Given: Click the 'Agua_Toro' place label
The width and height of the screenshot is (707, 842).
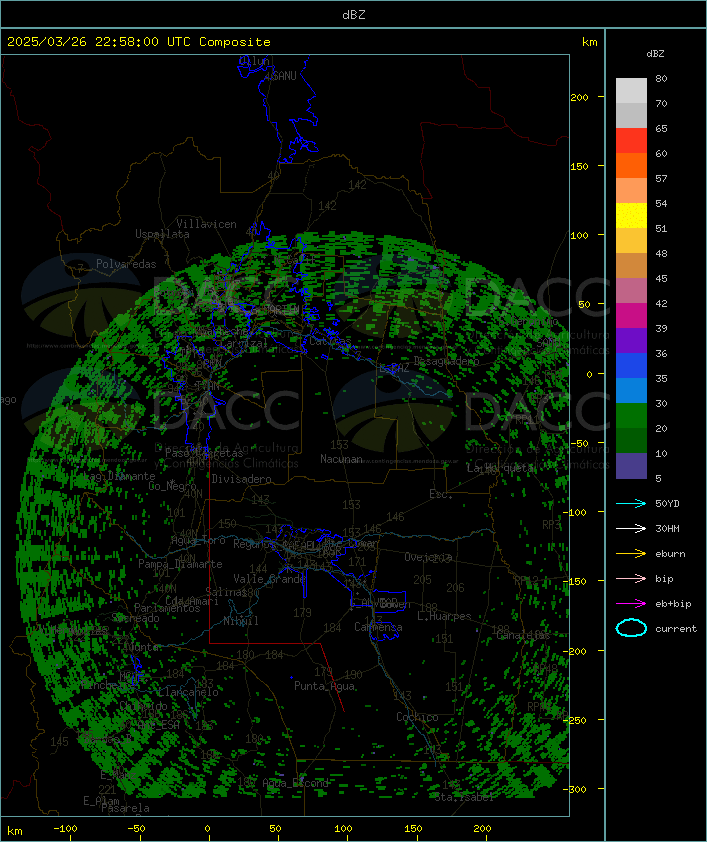Looking at the screenshot, I should point(198,541).
